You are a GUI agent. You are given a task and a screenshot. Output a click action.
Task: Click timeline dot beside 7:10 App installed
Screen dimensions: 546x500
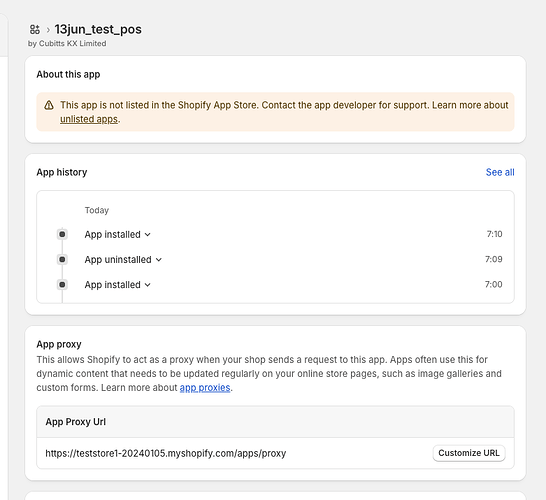62,234
